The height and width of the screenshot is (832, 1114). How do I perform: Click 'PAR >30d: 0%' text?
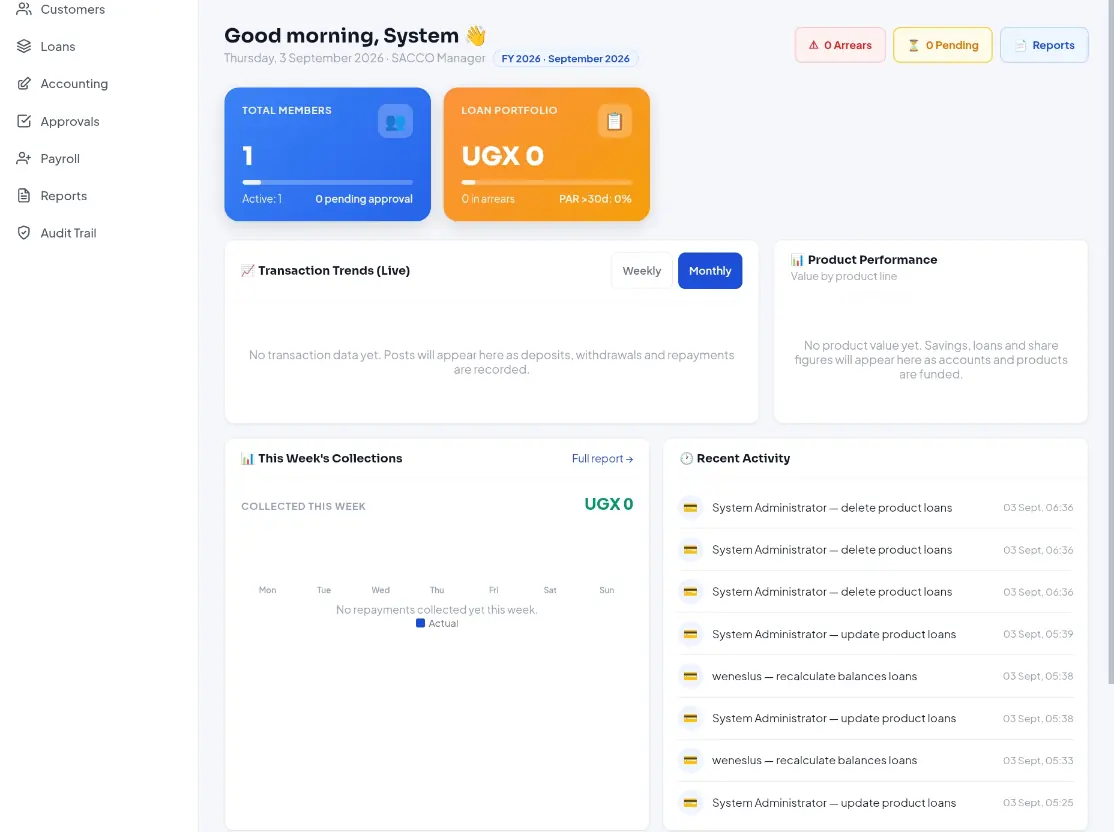pos(595,199)
